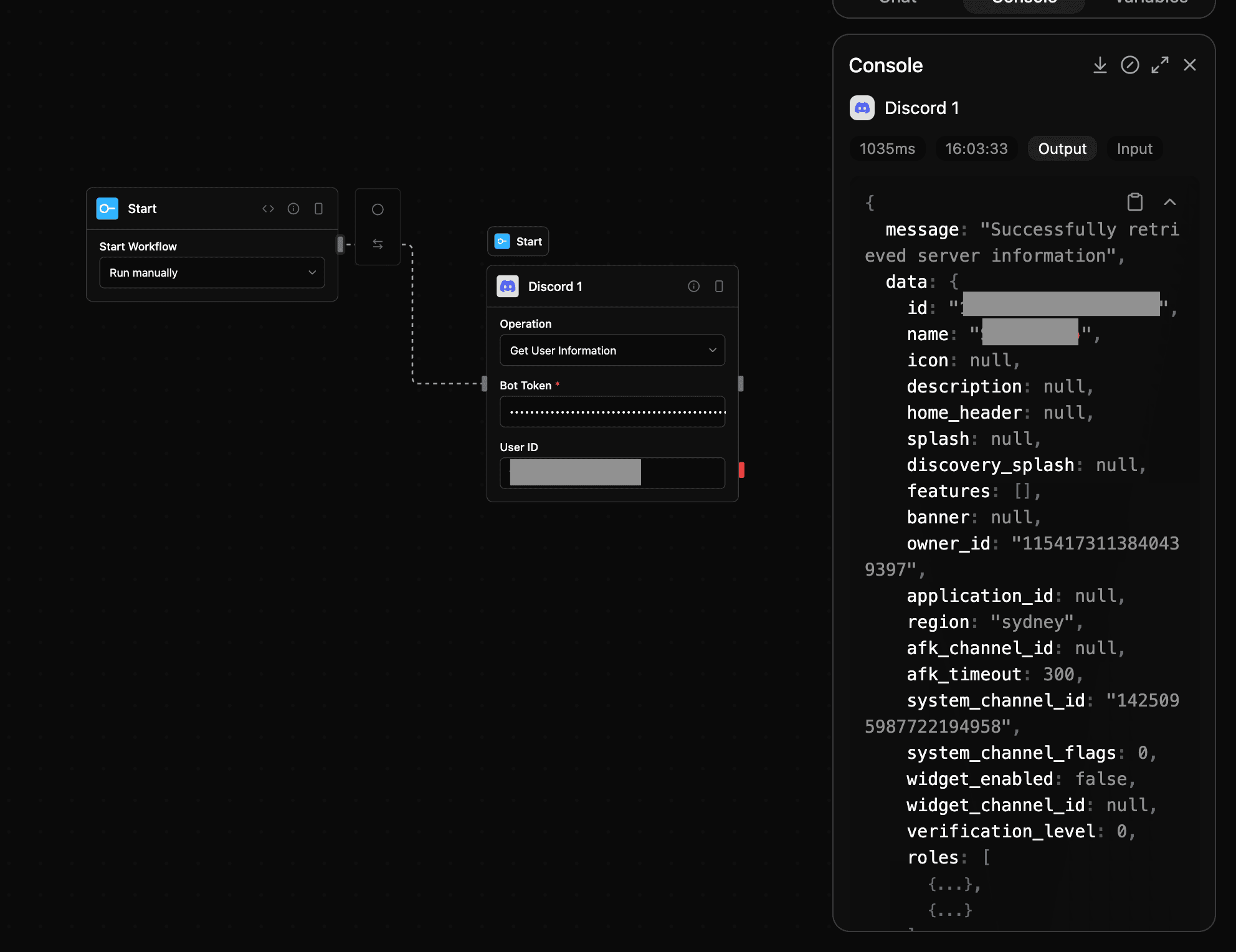View info for the Start node
Screen dimensions: 1236x952
tap(293, 208)
